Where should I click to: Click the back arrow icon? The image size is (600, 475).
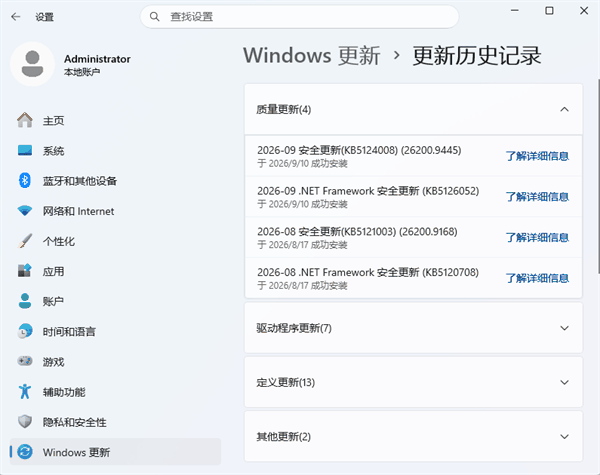pyautogui.click(x=16, y=16)
